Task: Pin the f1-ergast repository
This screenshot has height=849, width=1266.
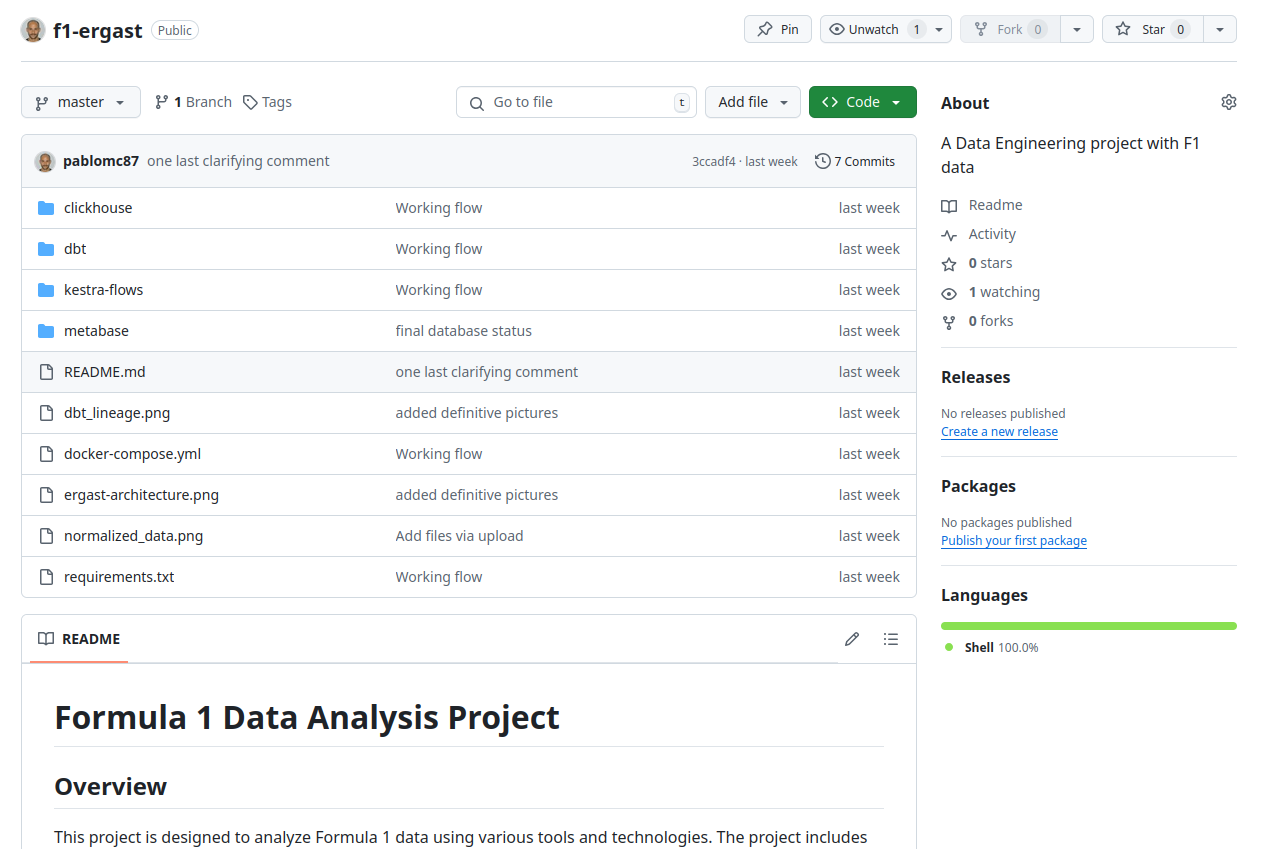Action: coord(778,29)
